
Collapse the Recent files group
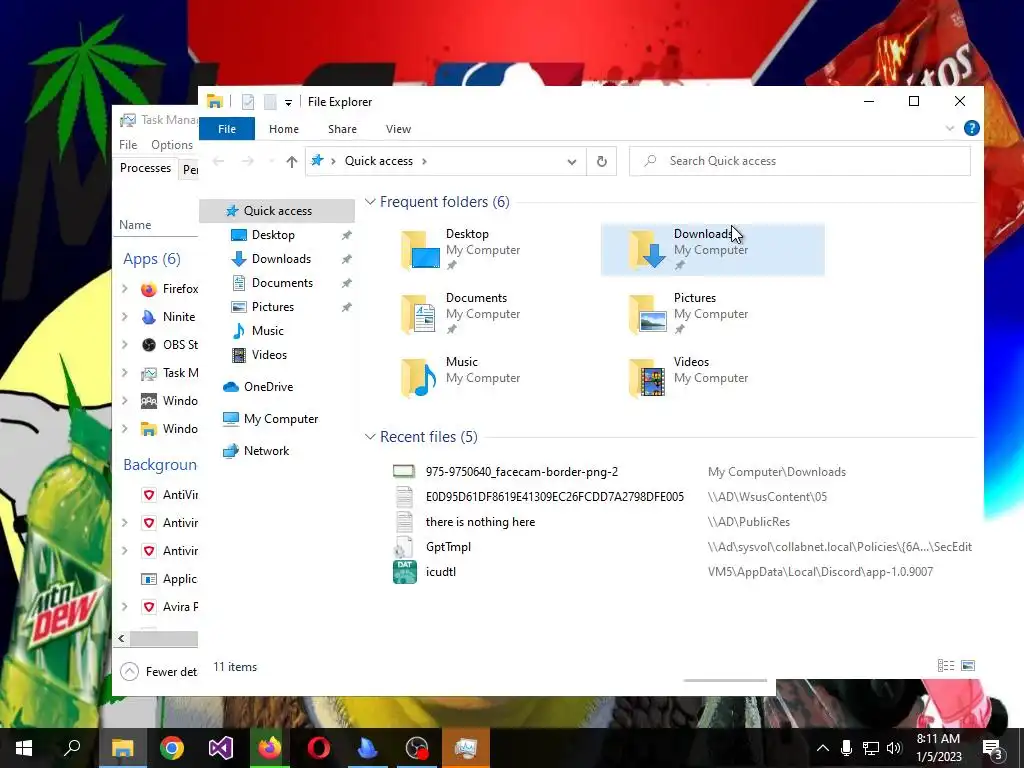point(370,436)
